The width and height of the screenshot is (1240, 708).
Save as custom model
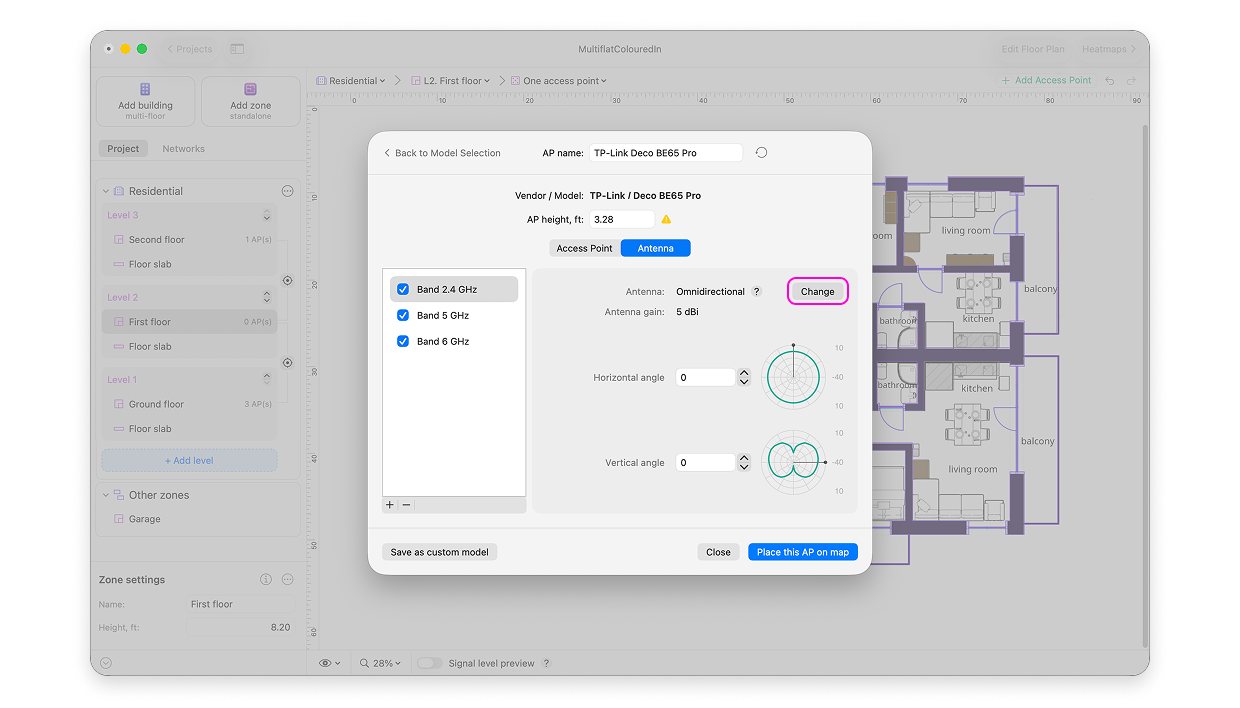click(440, 552)
